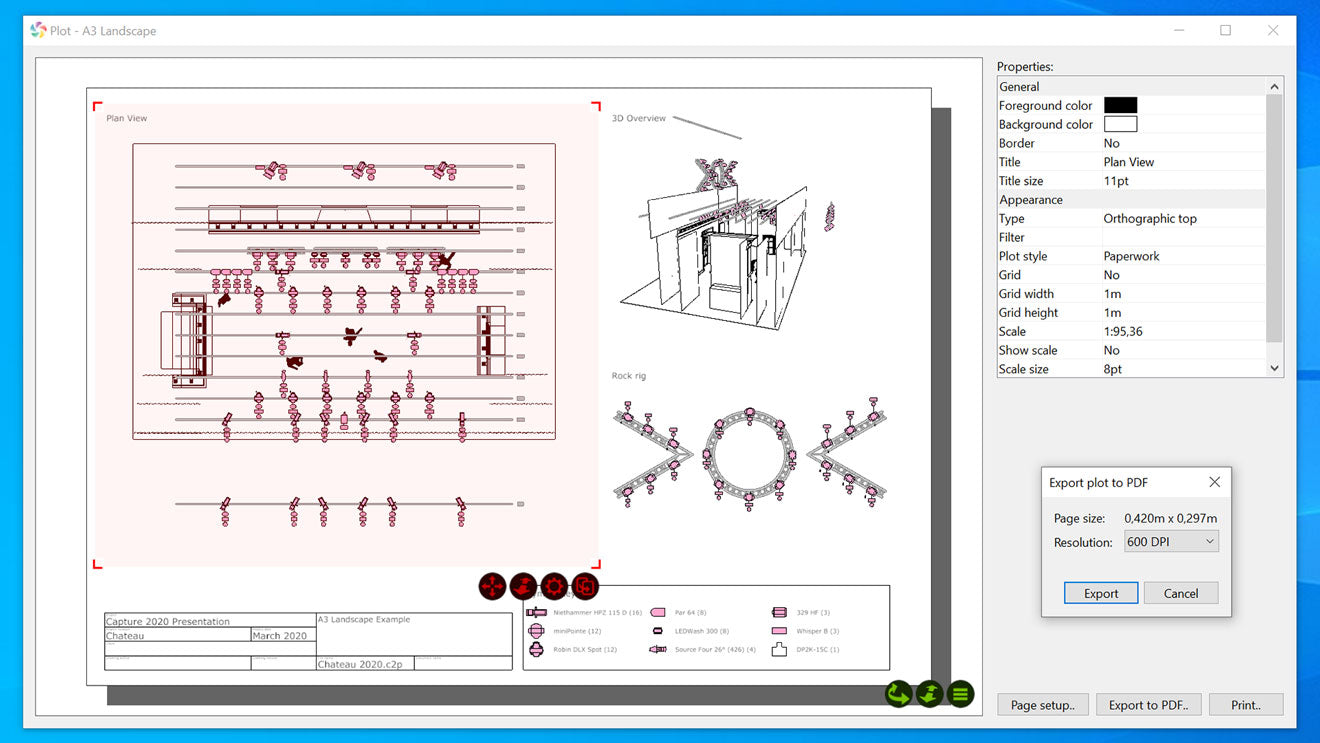Open the Resolution 600 DPI dropdown

(1171, 542)
